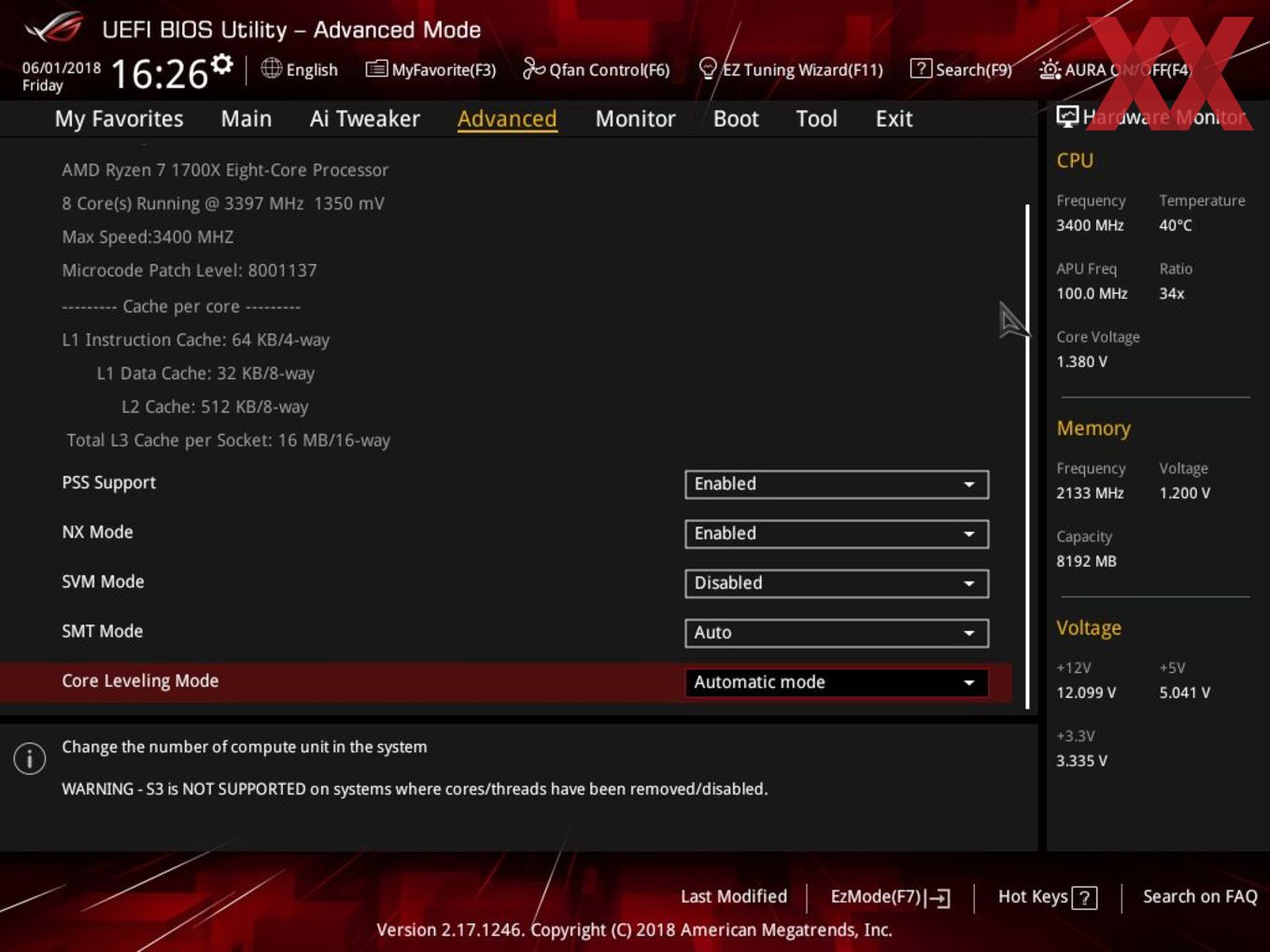Click the info icon beside help text
Screen dimensions: 1270x952
[30, 758]
